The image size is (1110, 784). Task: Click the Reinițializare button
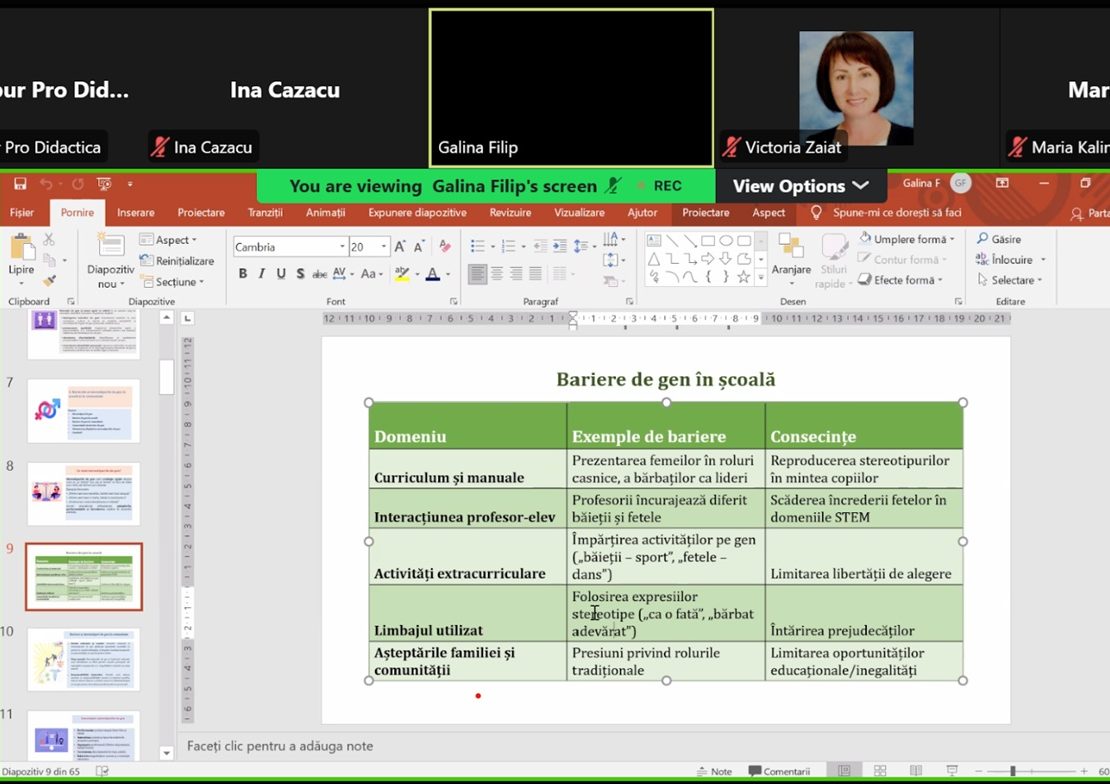(x=178, y=261)
